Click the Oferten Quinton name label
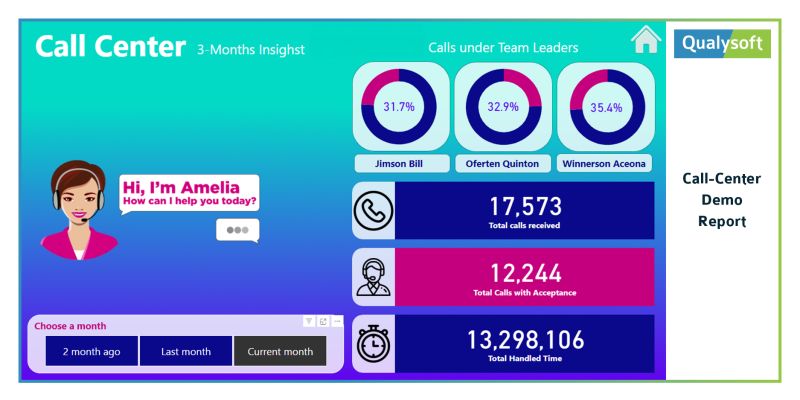 pos(502,164)
